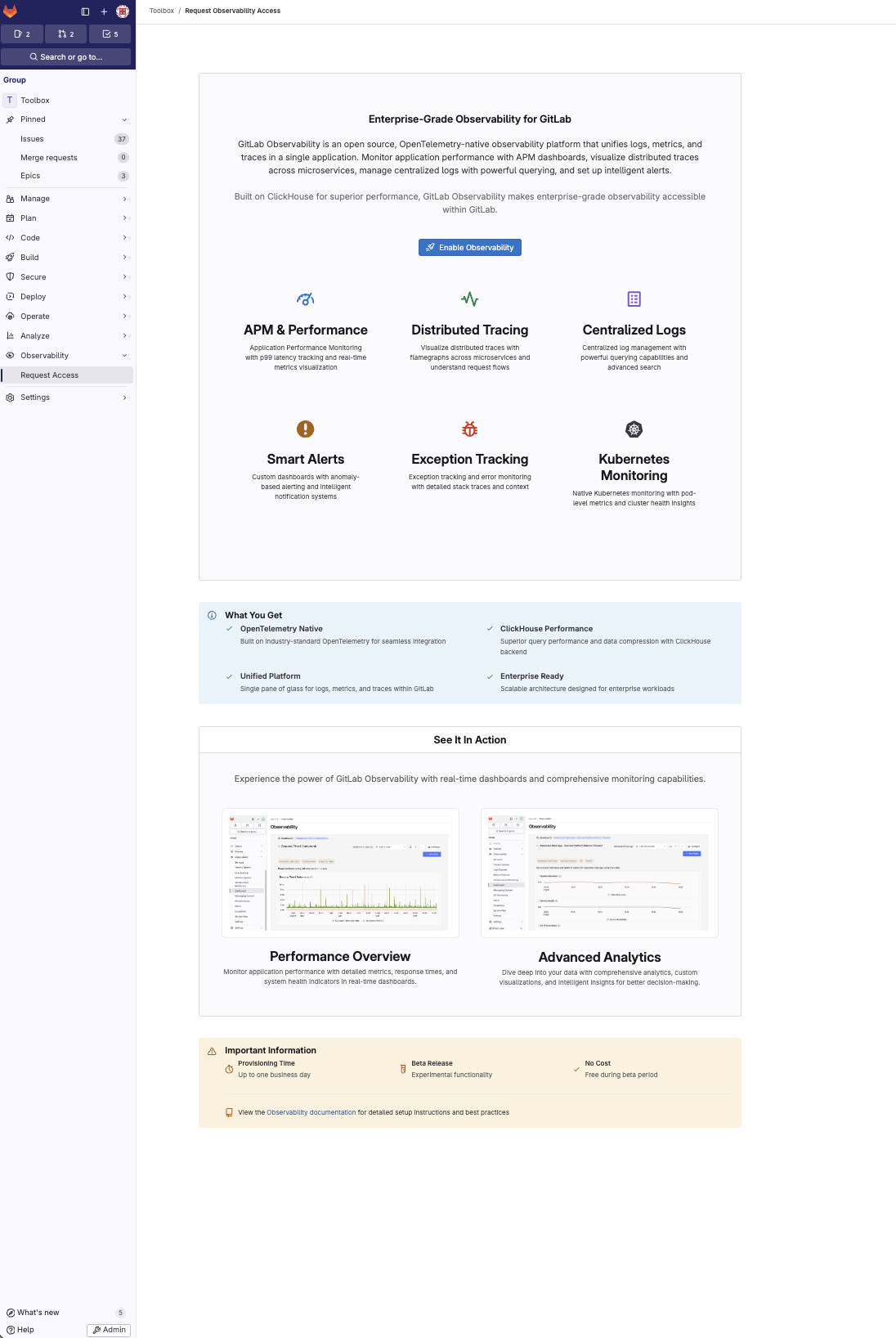Screen dimensions: 896x1338
Task: Click the Toolbox breadcrumb link
Action: pos(161,11)
